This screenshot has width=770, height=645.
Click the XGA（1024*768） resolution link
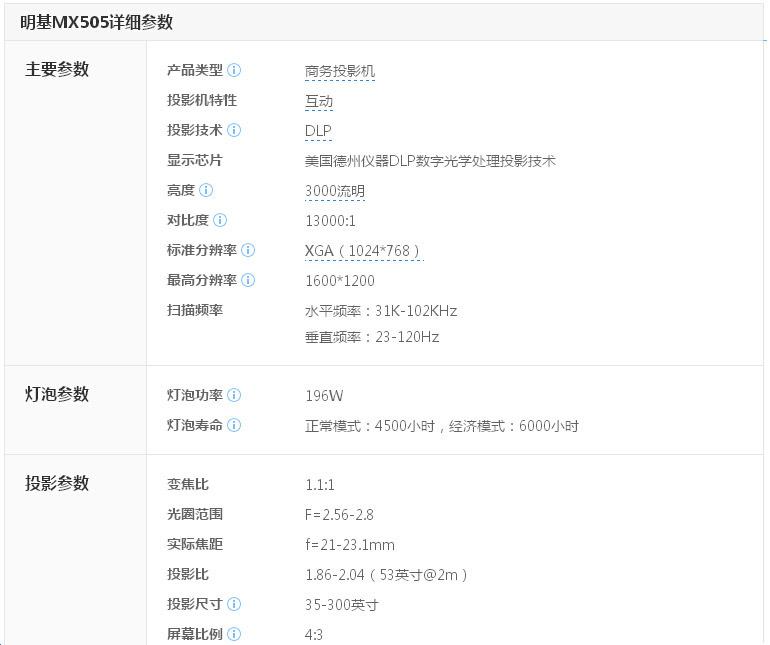pos(363,251)
